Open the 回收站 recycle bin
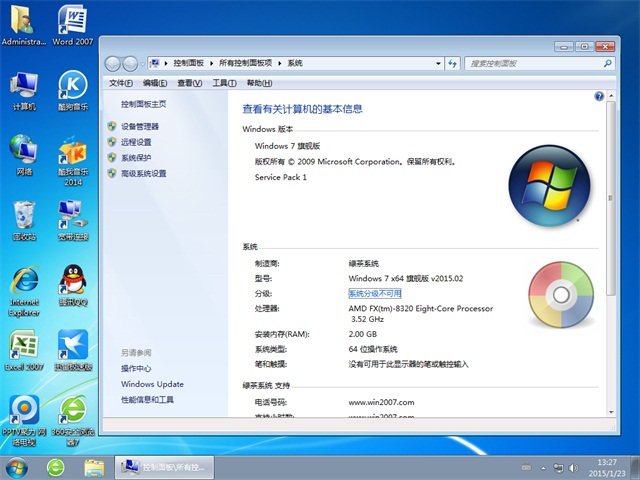Screen dimensions: 640x480 [x=24, y=220]
